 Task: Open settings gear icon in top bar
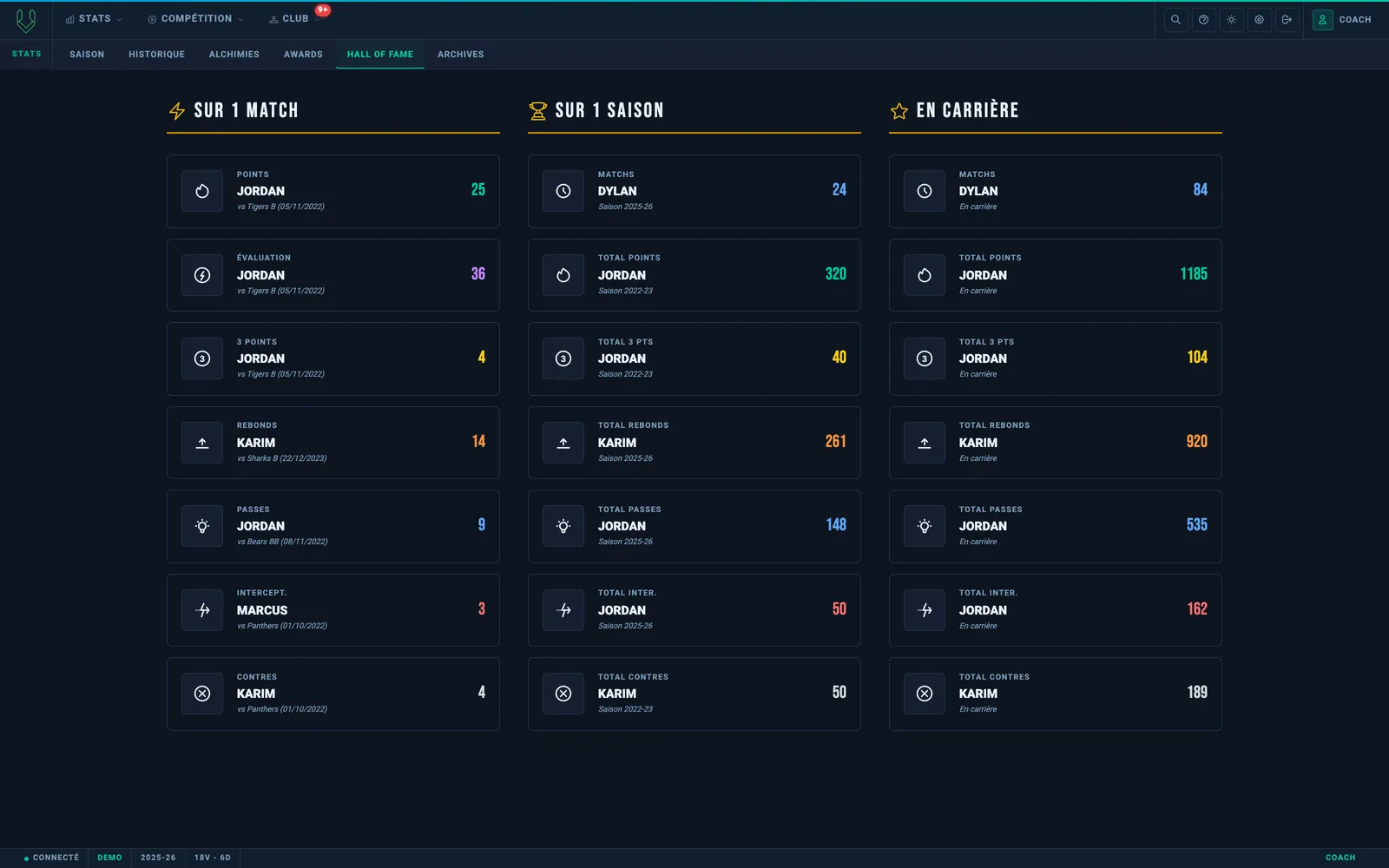1259,19
